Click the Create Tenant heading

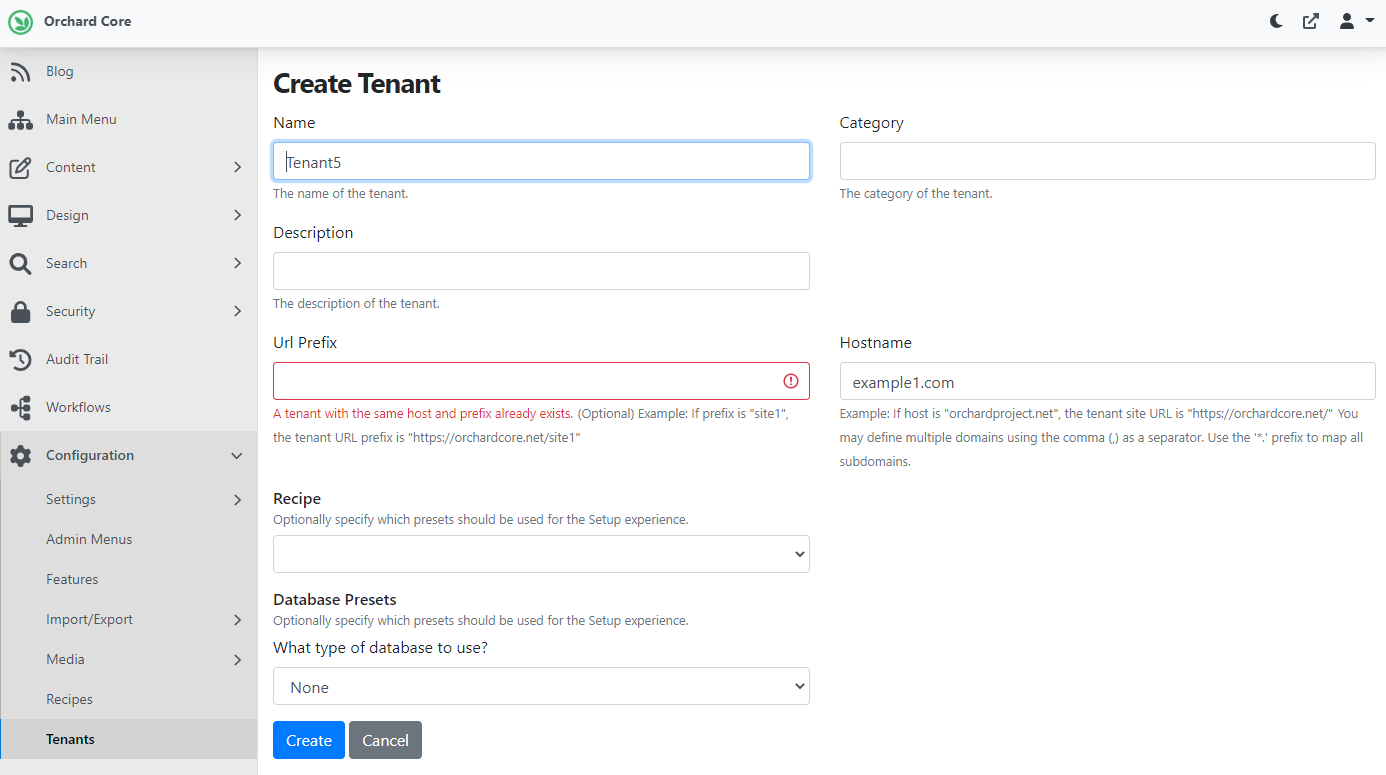coord(357,84)
